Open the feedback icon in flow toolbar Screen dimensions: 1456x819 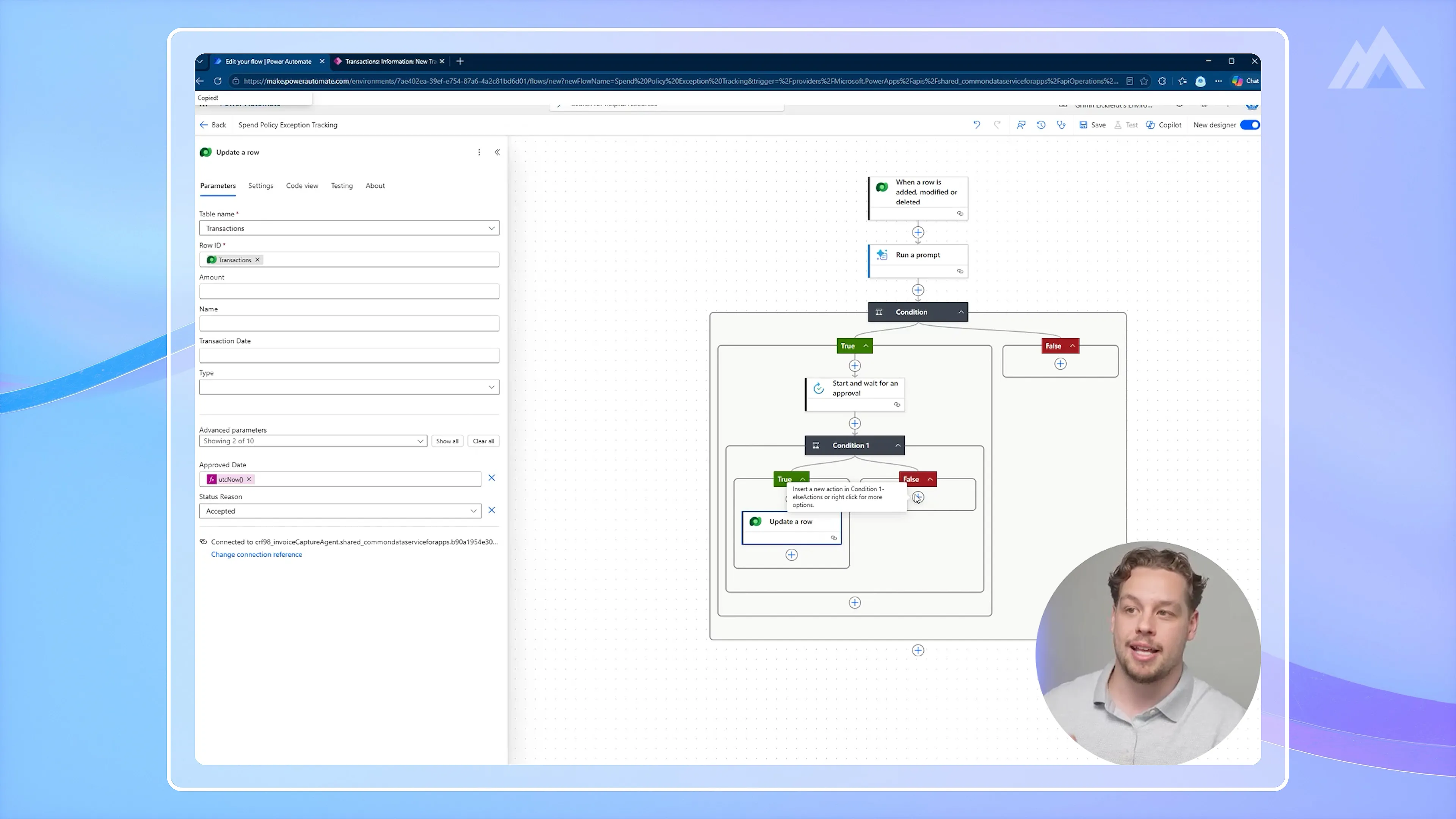[1021, 125]
